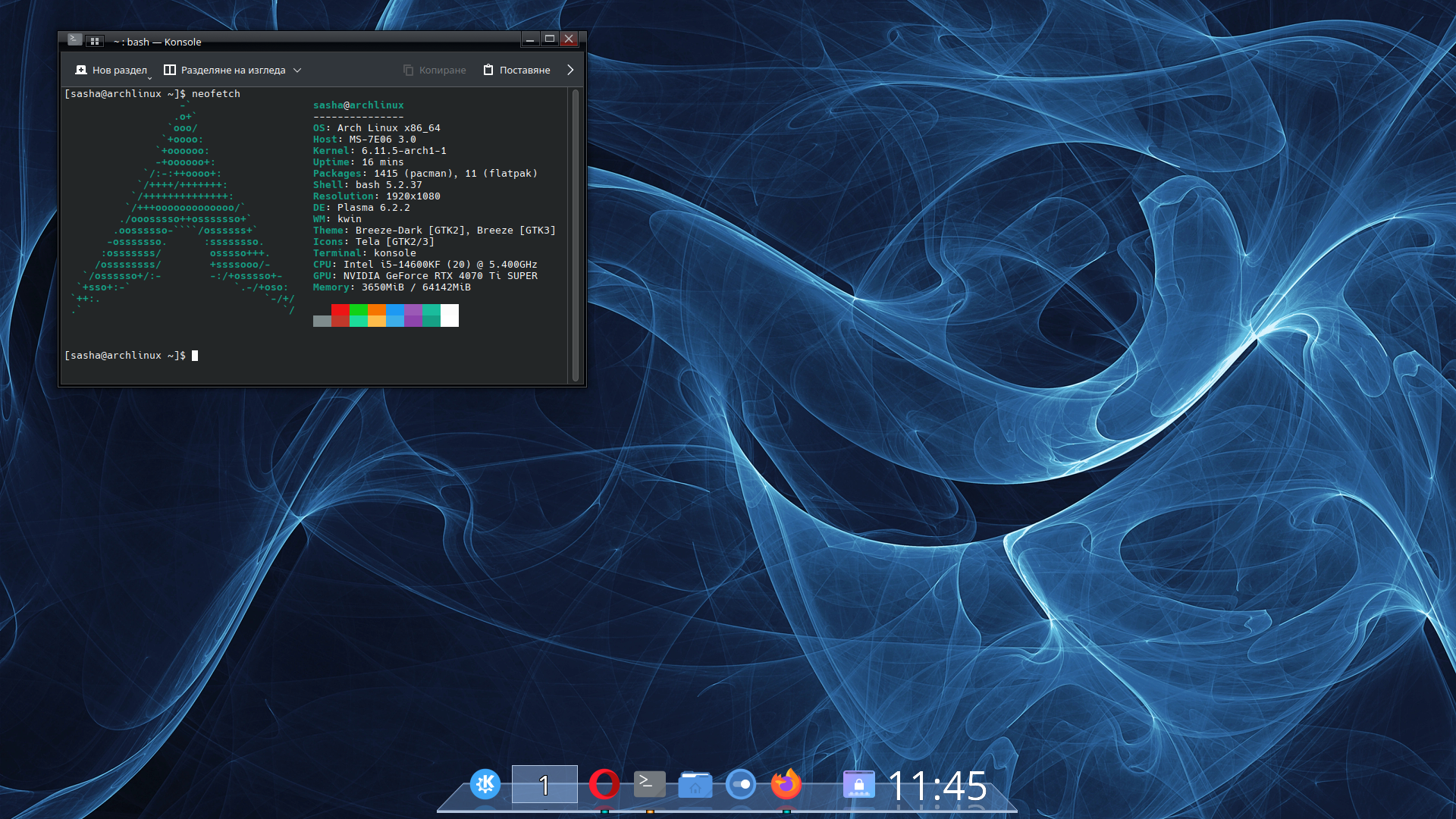Image resolution: width=1456 pixels, height=819 pixels.
Task: Expand Konsole toolbar overflow chevron
Action: click(570, 70)
